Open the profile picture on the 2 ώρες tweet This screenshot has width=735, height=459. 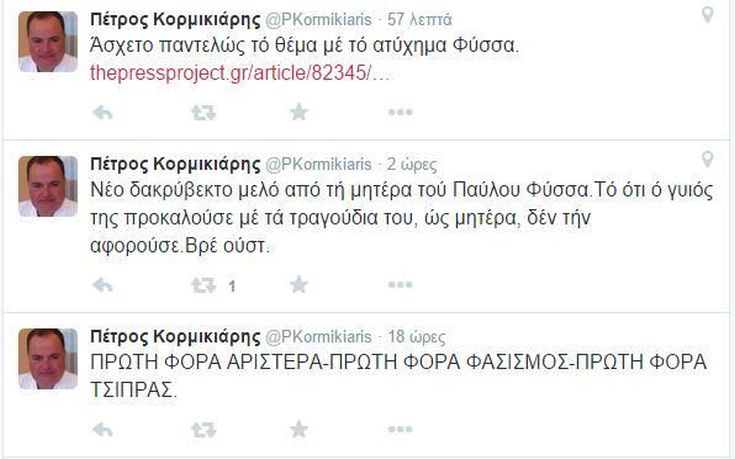(x=47, y=187)
